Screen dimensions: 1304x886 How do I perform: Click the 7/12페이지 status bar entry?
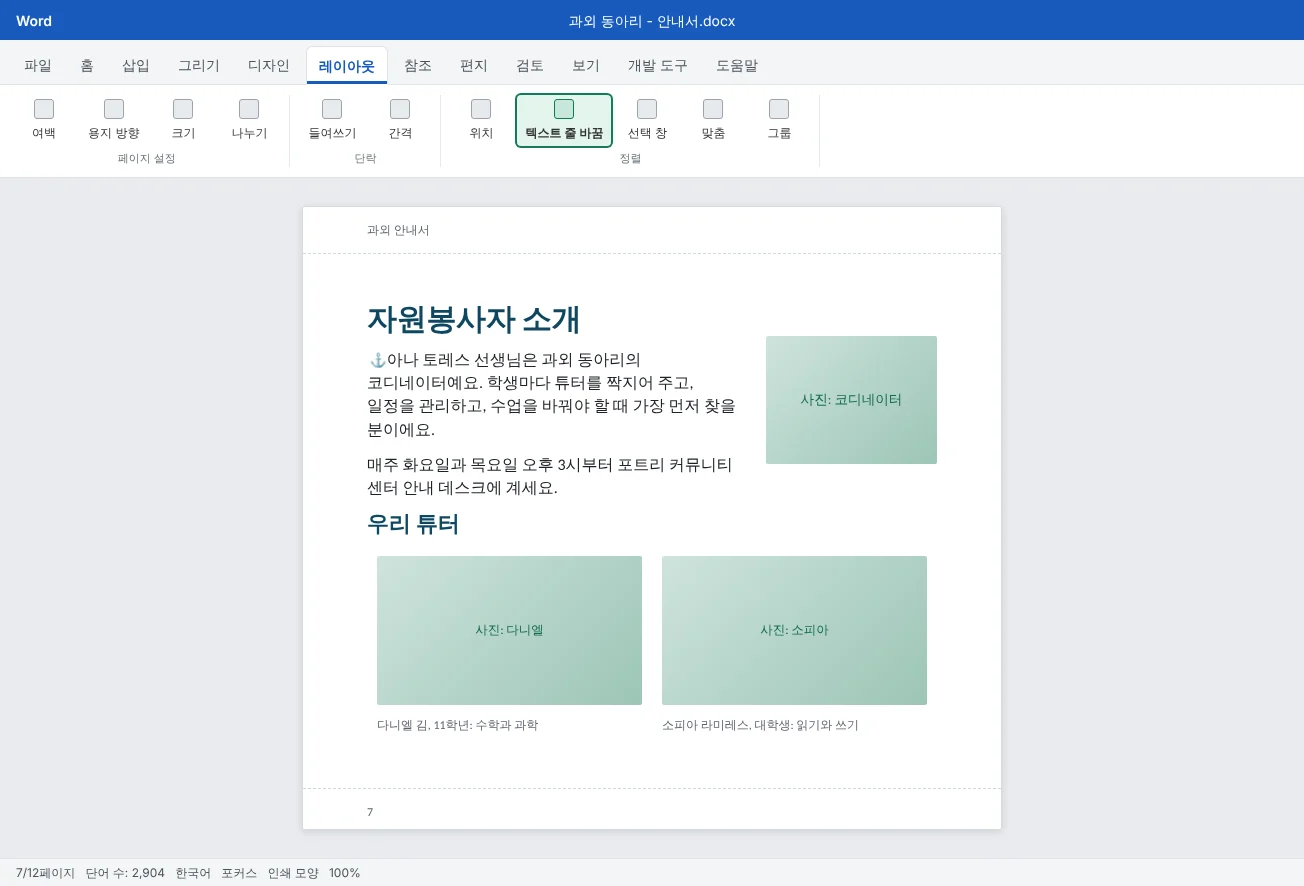45,873
